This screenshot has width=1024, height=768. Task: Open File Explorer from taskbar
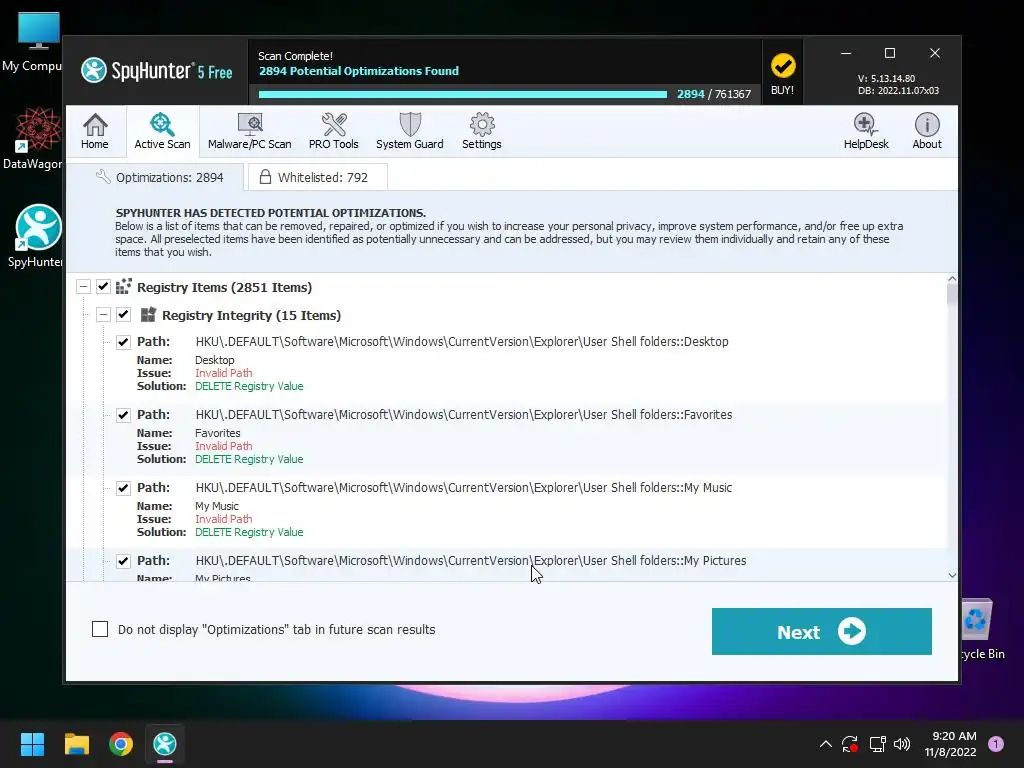pyautogui.click(x=76, y=744)
